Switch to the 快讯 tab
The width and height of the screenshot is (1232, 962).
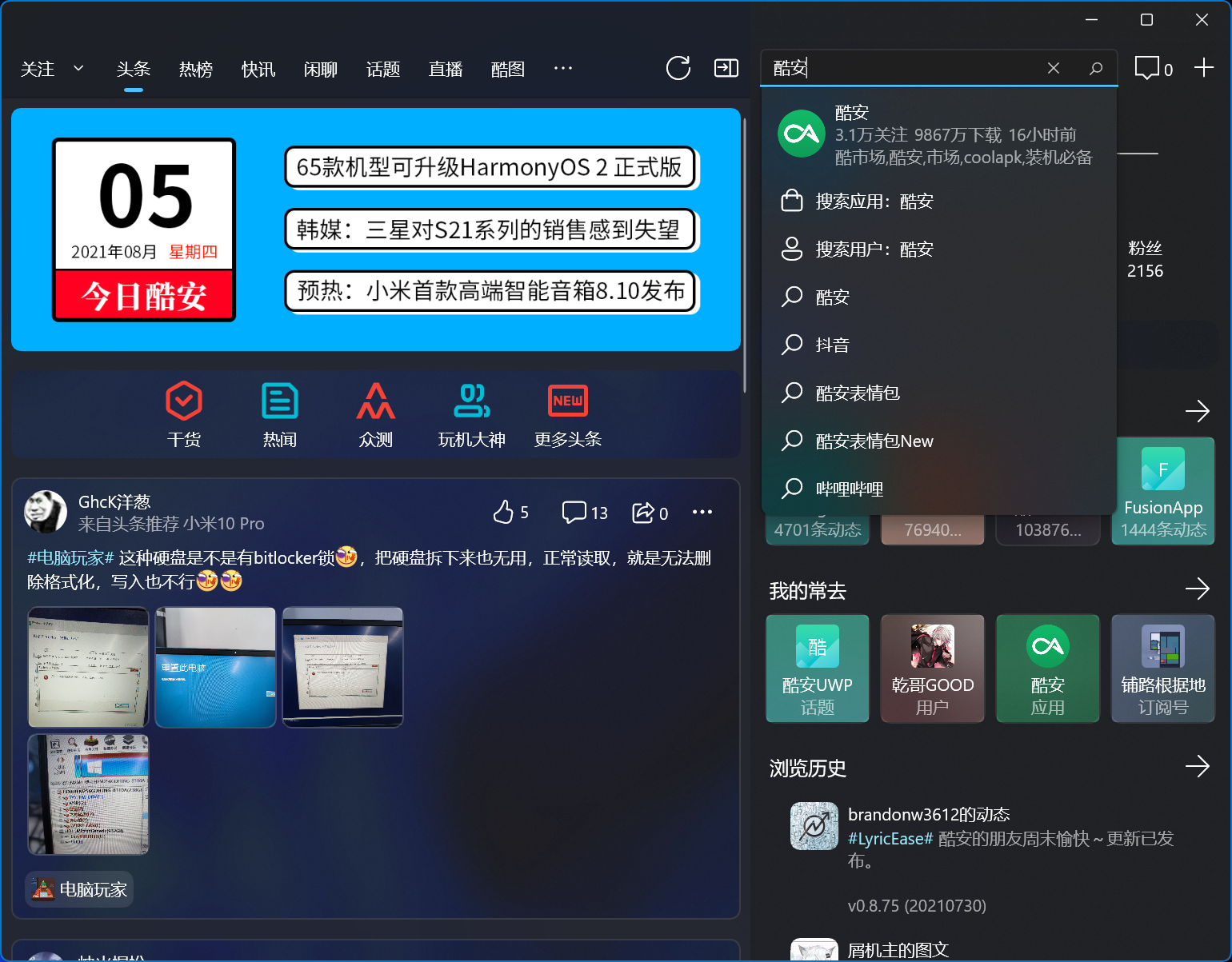(x=258, y=69)
